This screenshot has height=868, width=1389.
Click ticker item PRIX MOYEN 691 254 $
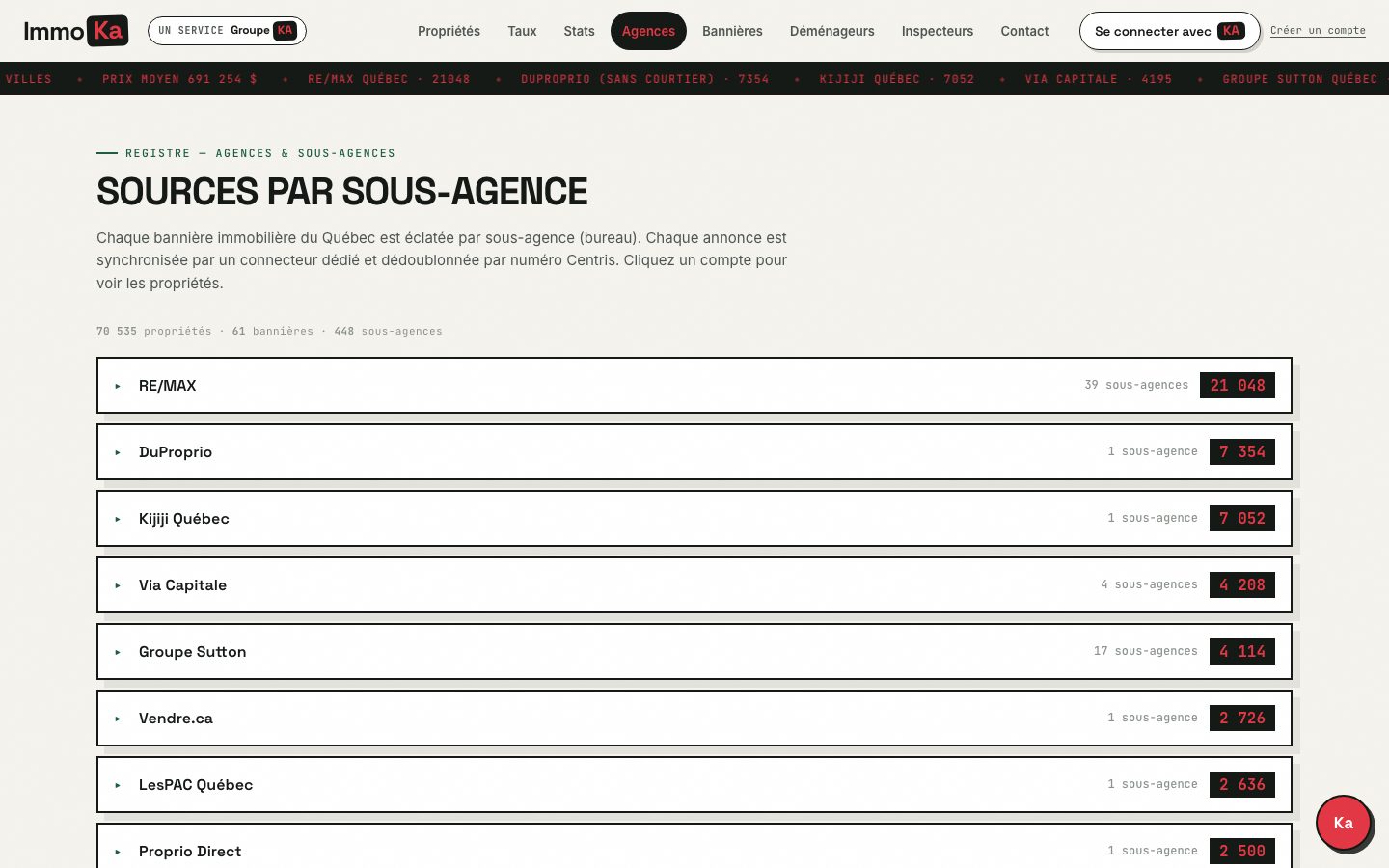pyautogui.click(x=179, y=79)
